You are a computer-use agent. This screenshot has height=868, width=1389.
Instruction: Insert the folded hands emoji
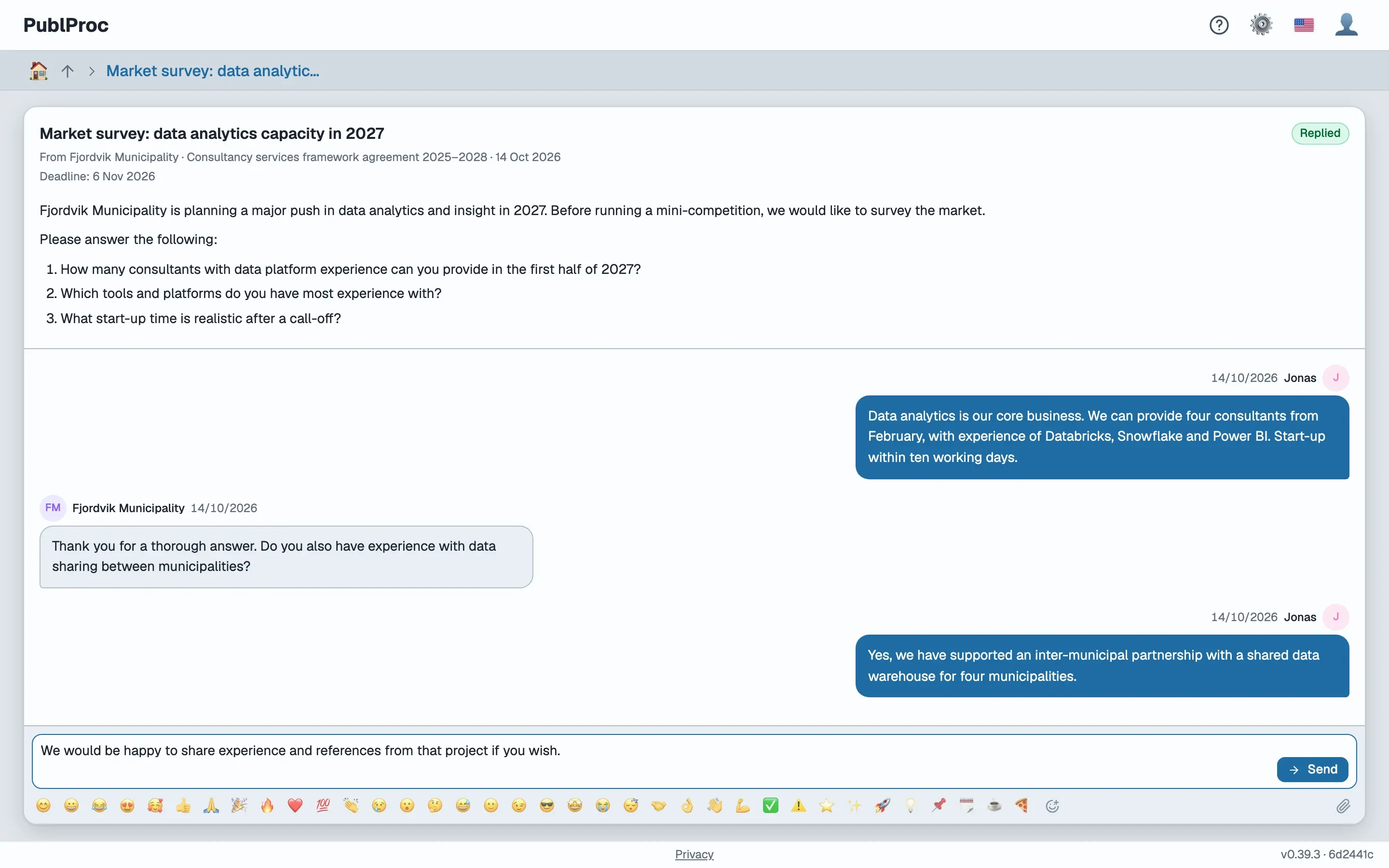pyautogui.click(x=211, y=806)
